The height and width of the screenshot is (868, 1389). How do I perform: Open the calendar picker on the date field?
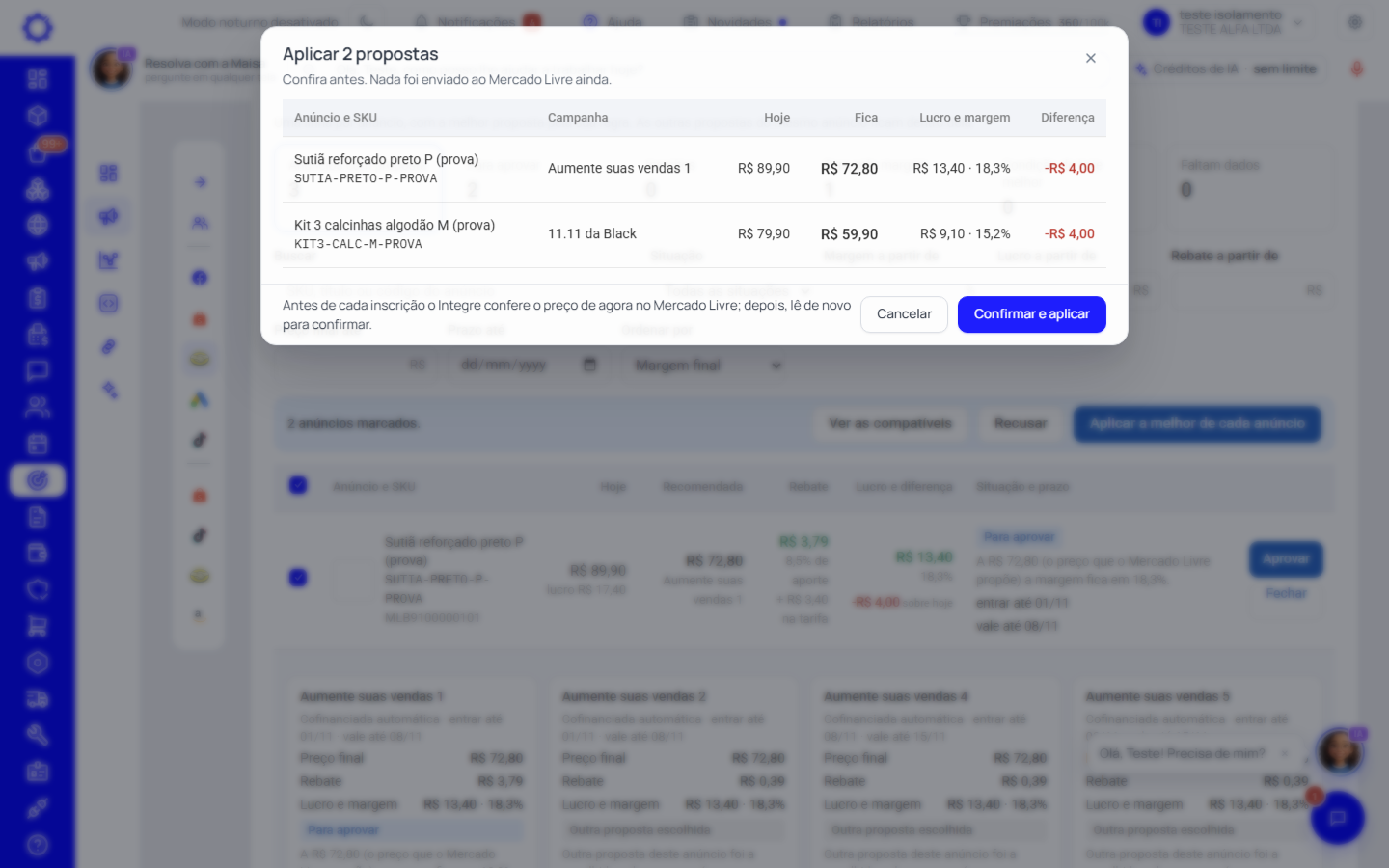click(590, 365)
